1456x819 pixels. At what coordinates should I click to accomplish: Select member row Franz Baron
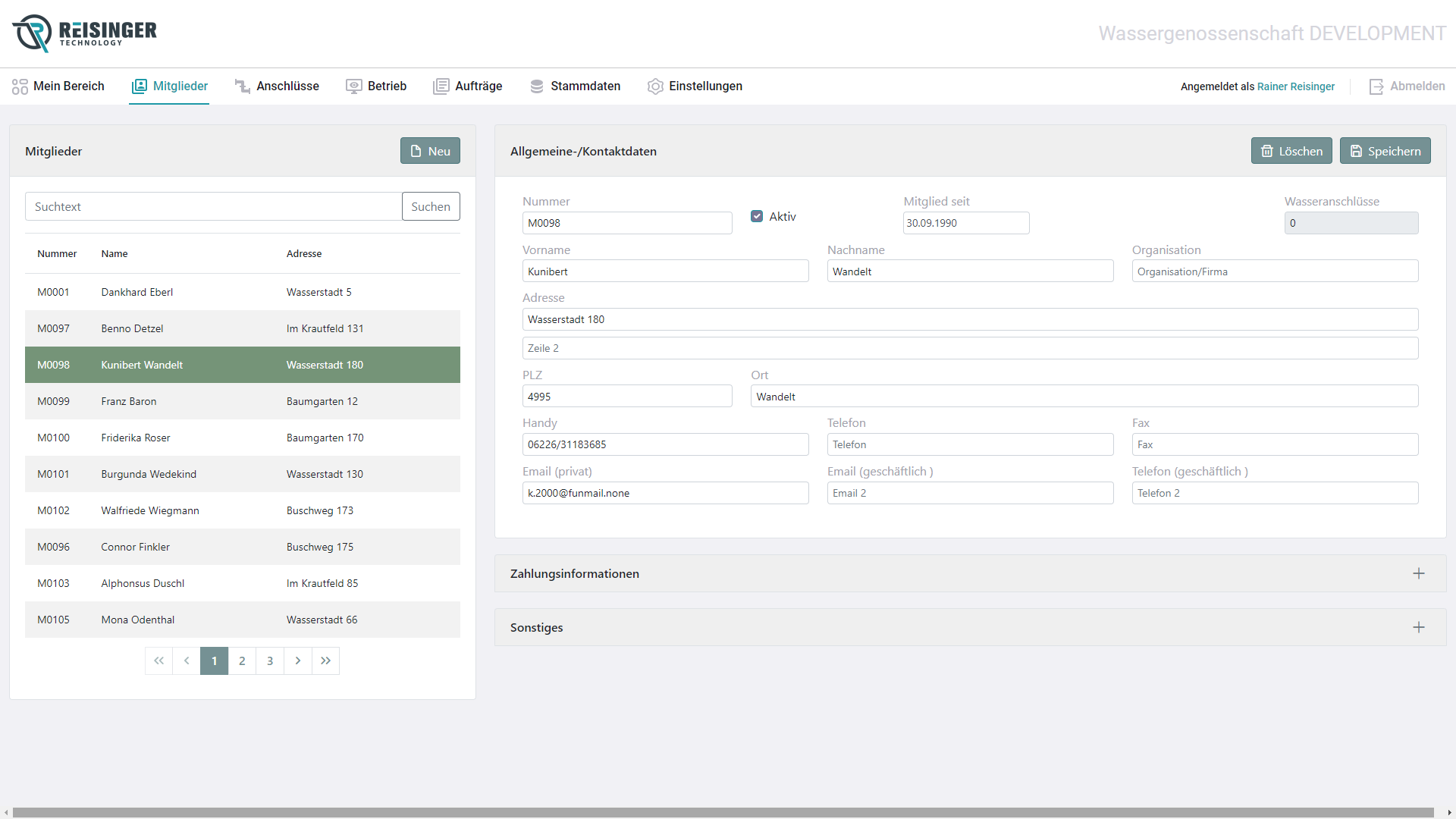(x=243, y=401)
